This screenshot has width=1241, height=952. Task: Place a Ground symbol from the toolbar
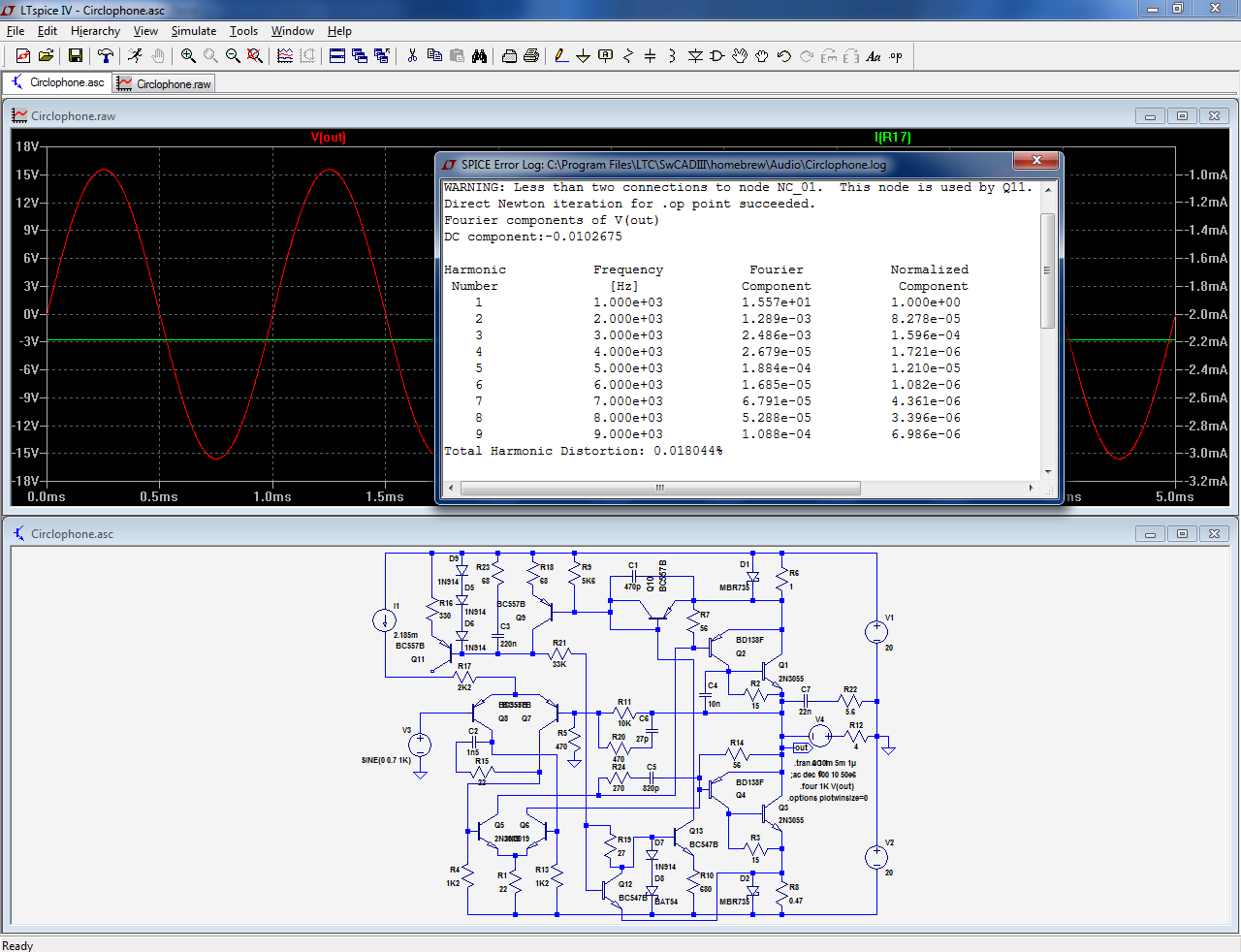pyautogui.click(x=584, y=56)
